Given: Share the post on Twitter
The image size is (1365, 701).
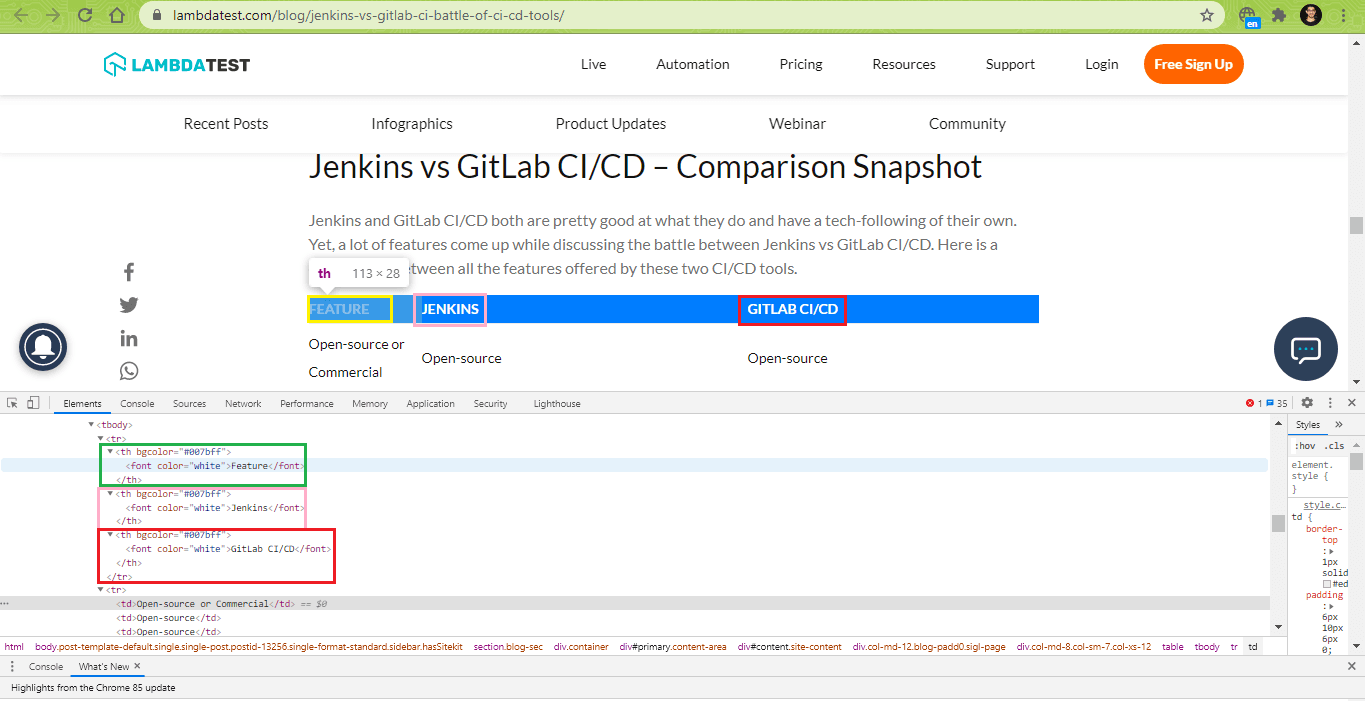Looking at the screenshot, I should tap(129, 305).
